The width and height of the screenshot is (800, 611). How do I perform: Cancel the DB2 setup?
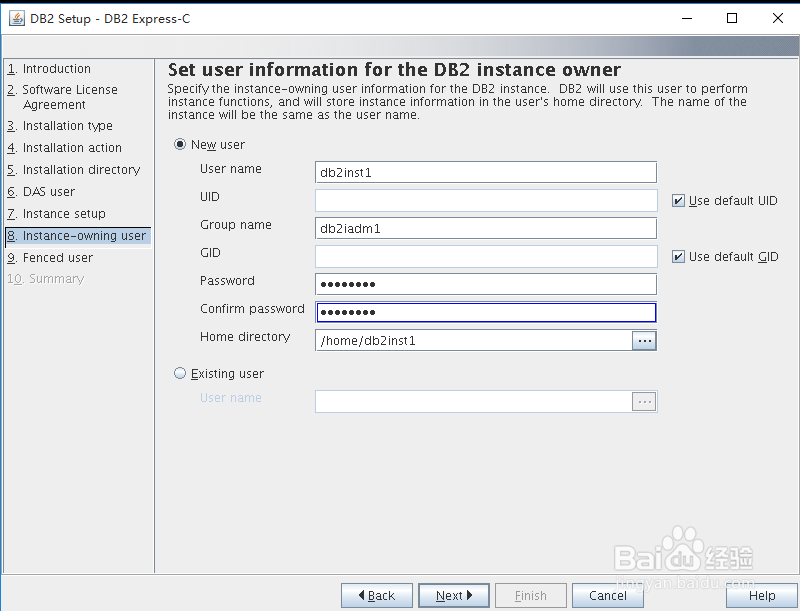[x=608, y=596]
